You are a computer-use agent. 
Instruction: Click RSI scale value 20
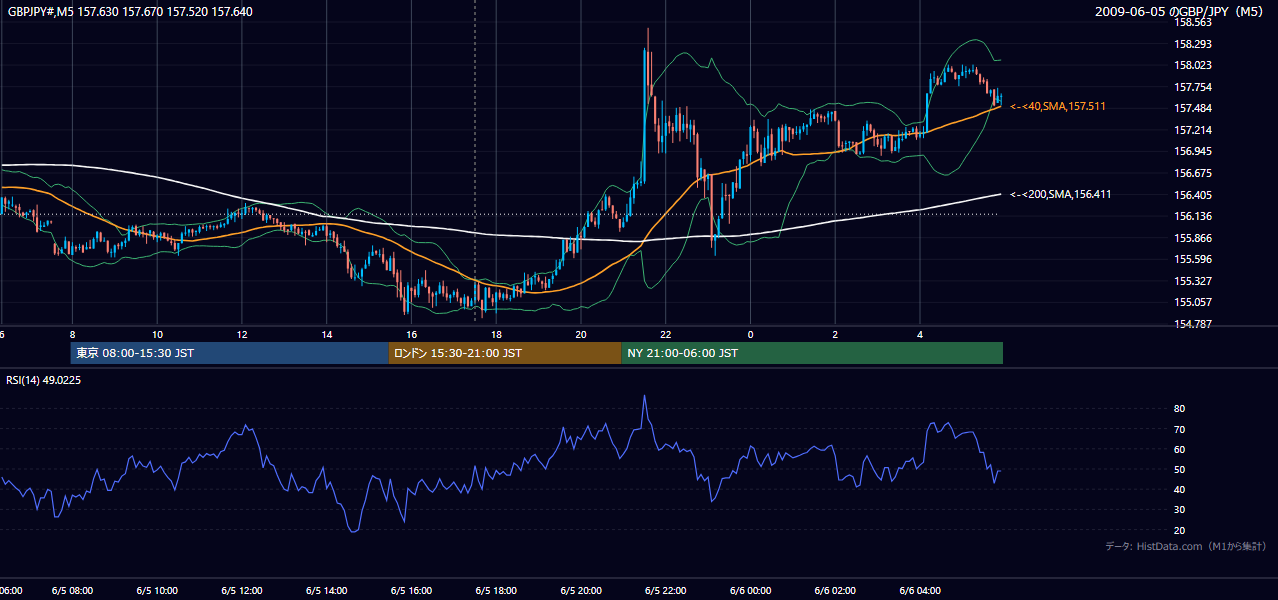point(1180,530)
